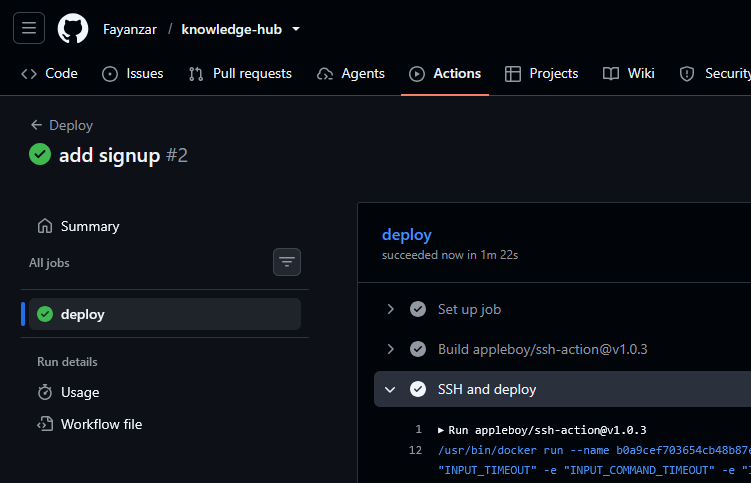Click the table icon on Projects tab

point(512,74)
